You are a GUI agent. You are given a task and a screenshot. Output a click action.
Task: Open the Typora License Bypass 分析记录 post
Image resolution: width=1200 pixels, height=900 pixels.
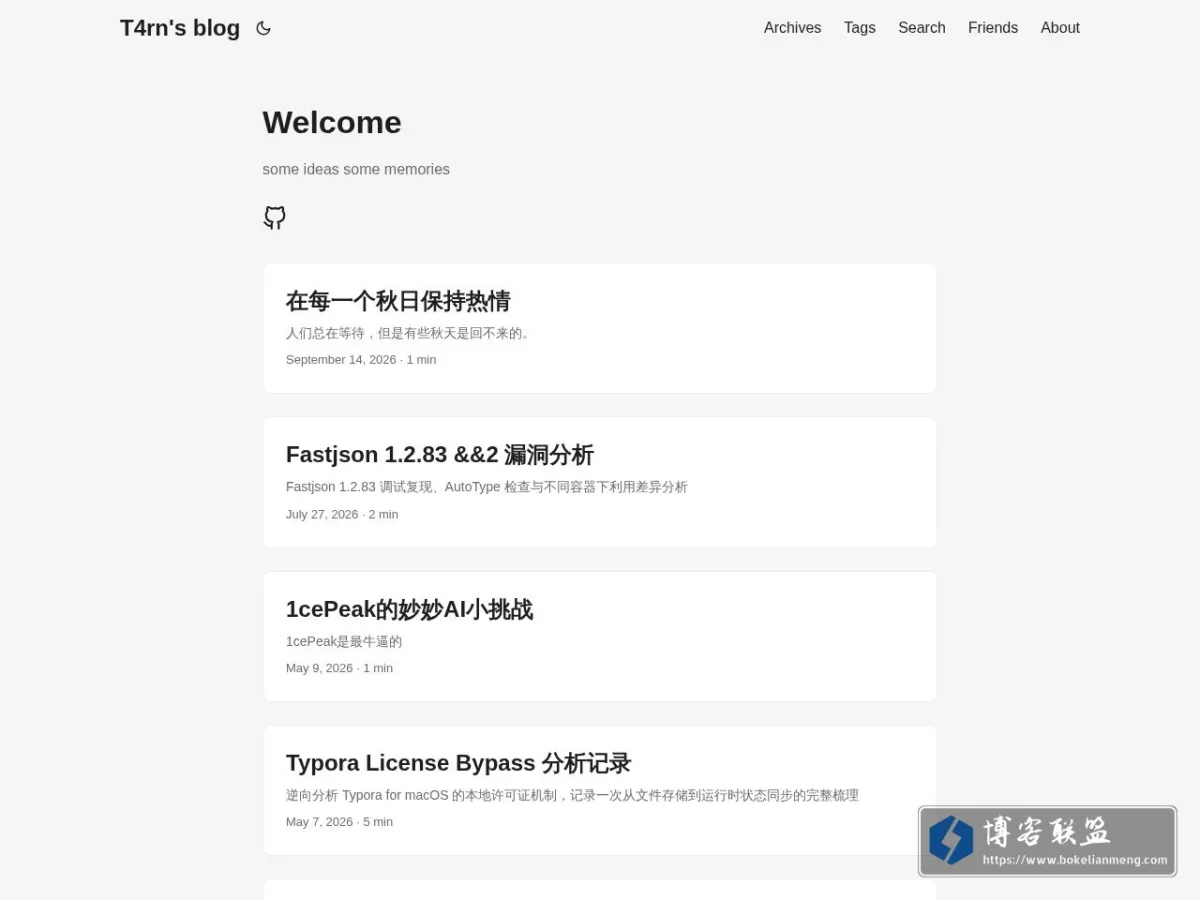(x=458, y=763)
